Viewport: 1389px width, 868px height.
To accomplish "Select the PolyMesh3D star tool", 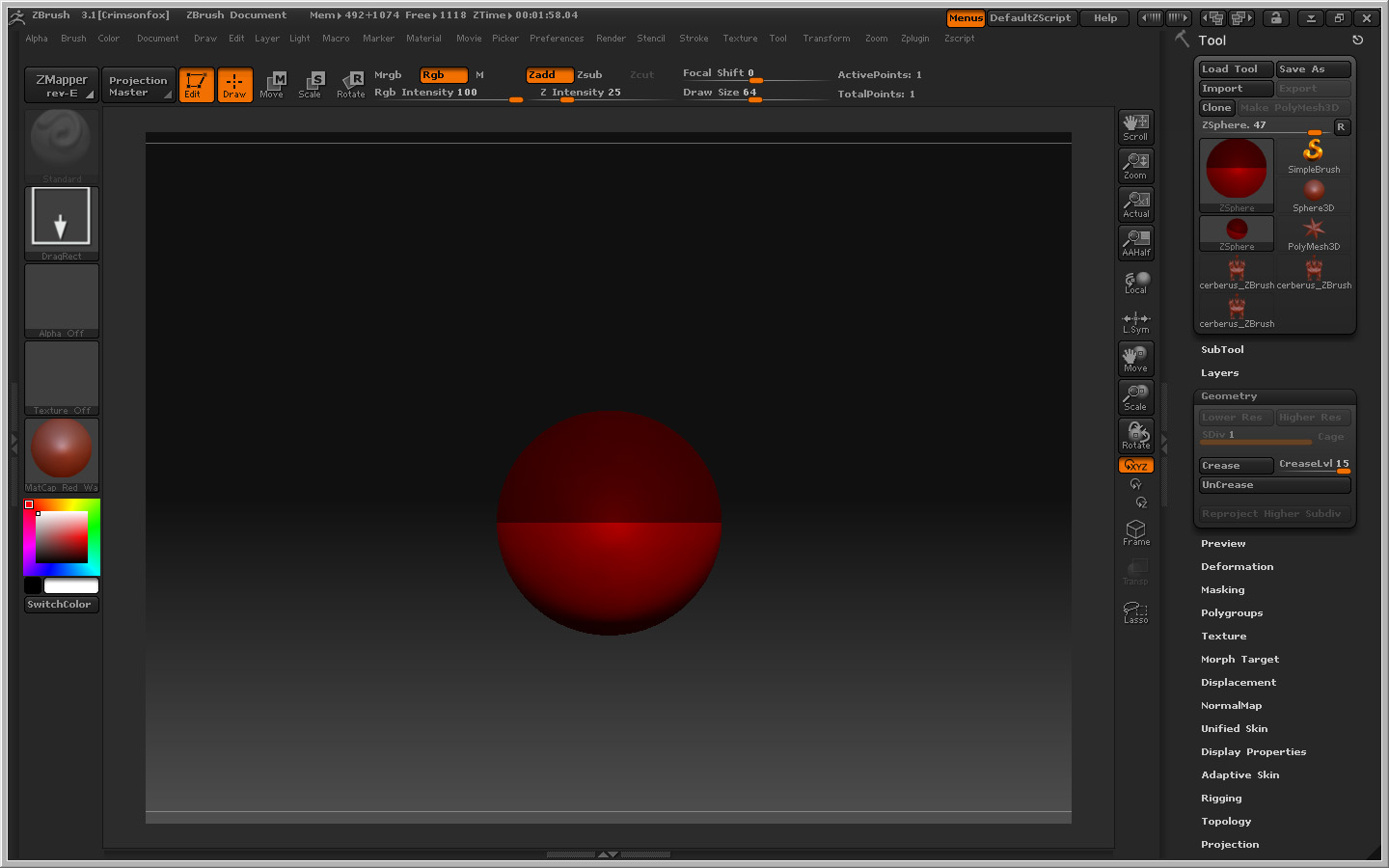I will pyautogui.click(x=1314, y=229).
